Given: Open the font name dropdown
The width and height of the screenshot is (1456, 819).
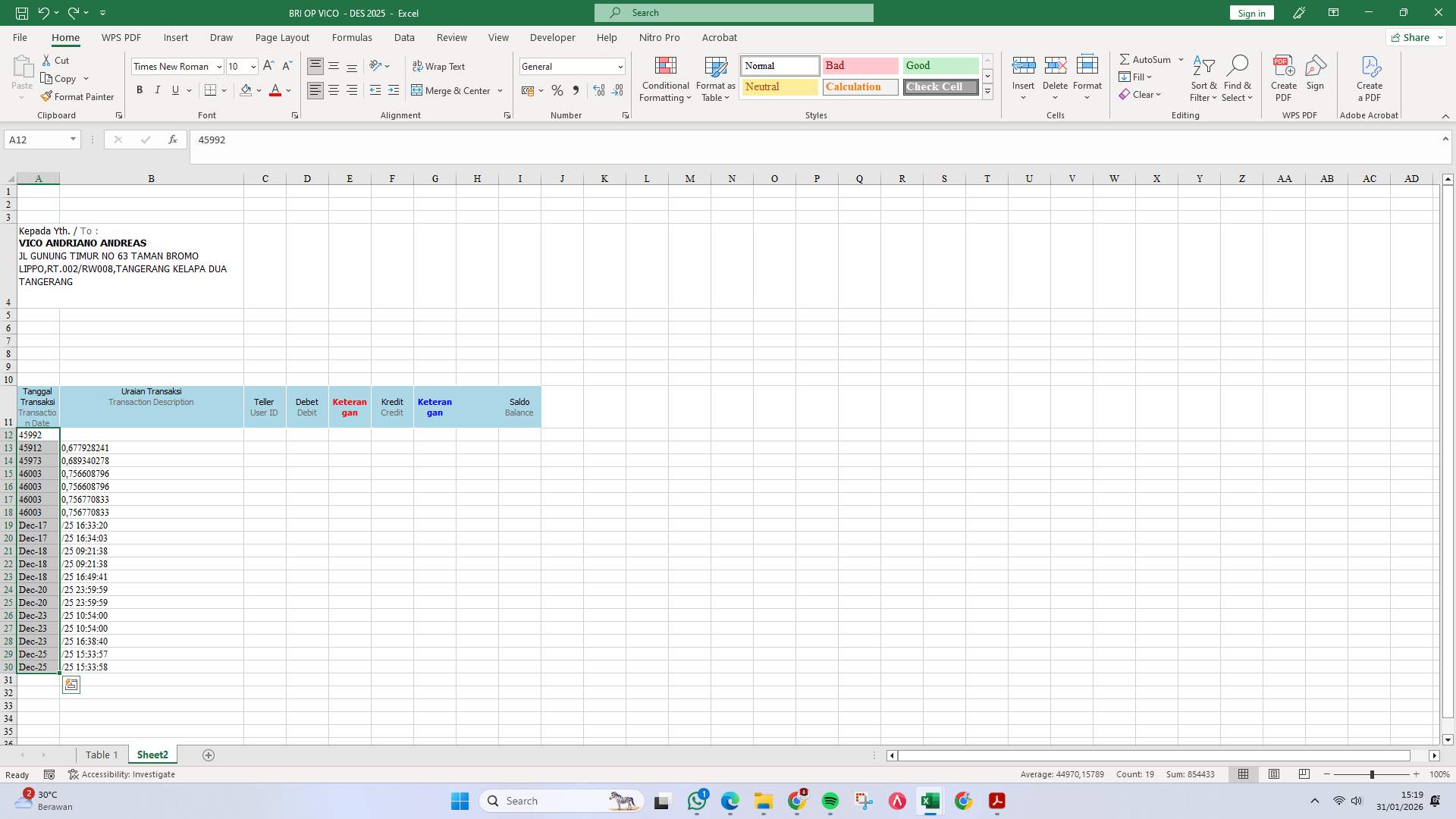Looking at the screenshot, I should coord(218,66).
